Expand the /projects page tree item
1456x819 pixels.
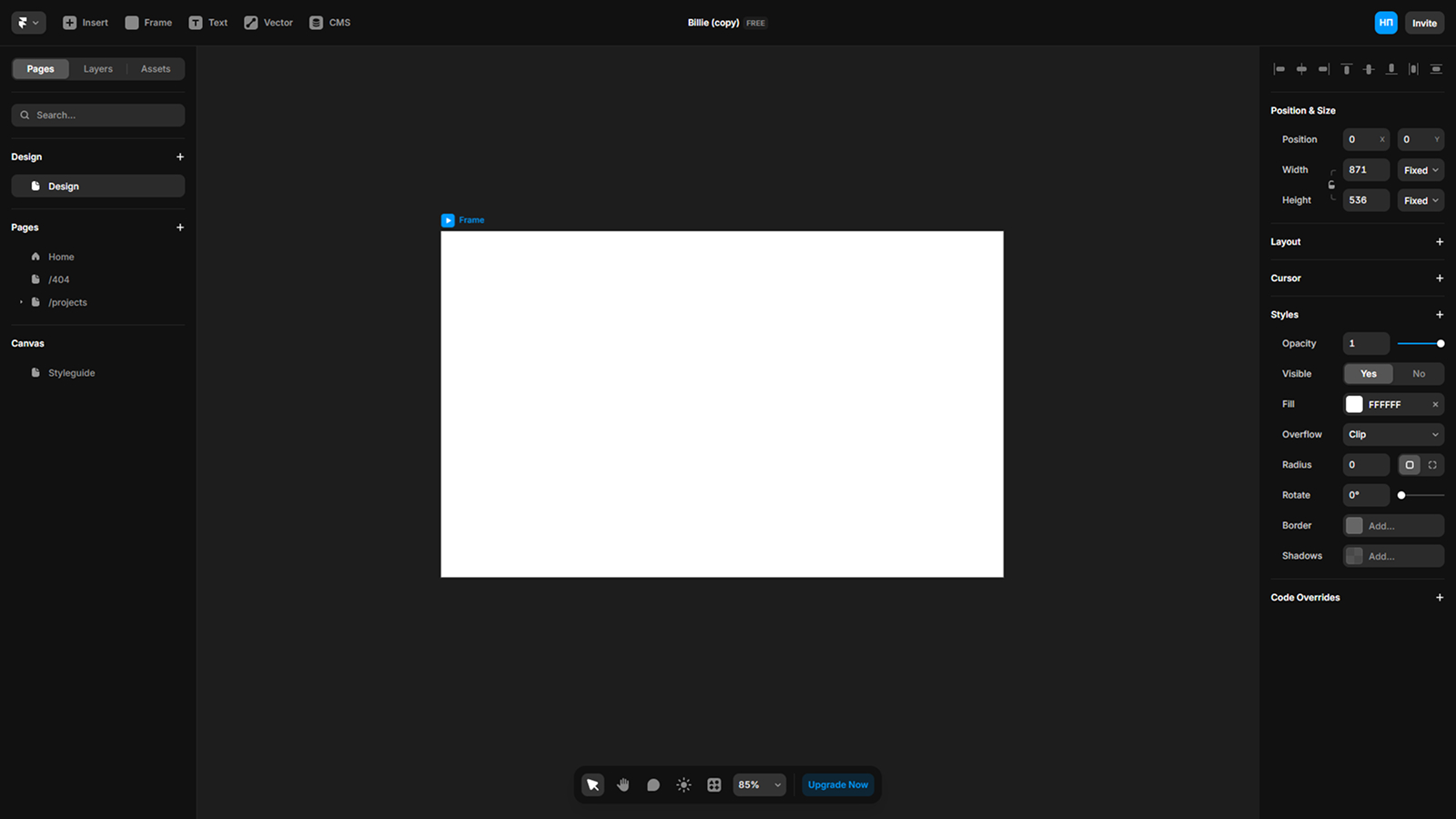21,302
